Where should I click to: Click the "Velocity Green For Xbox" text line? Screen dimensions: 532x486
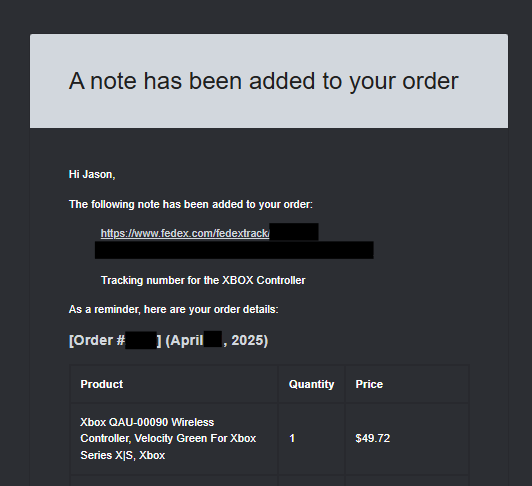(x=195, y=438)
